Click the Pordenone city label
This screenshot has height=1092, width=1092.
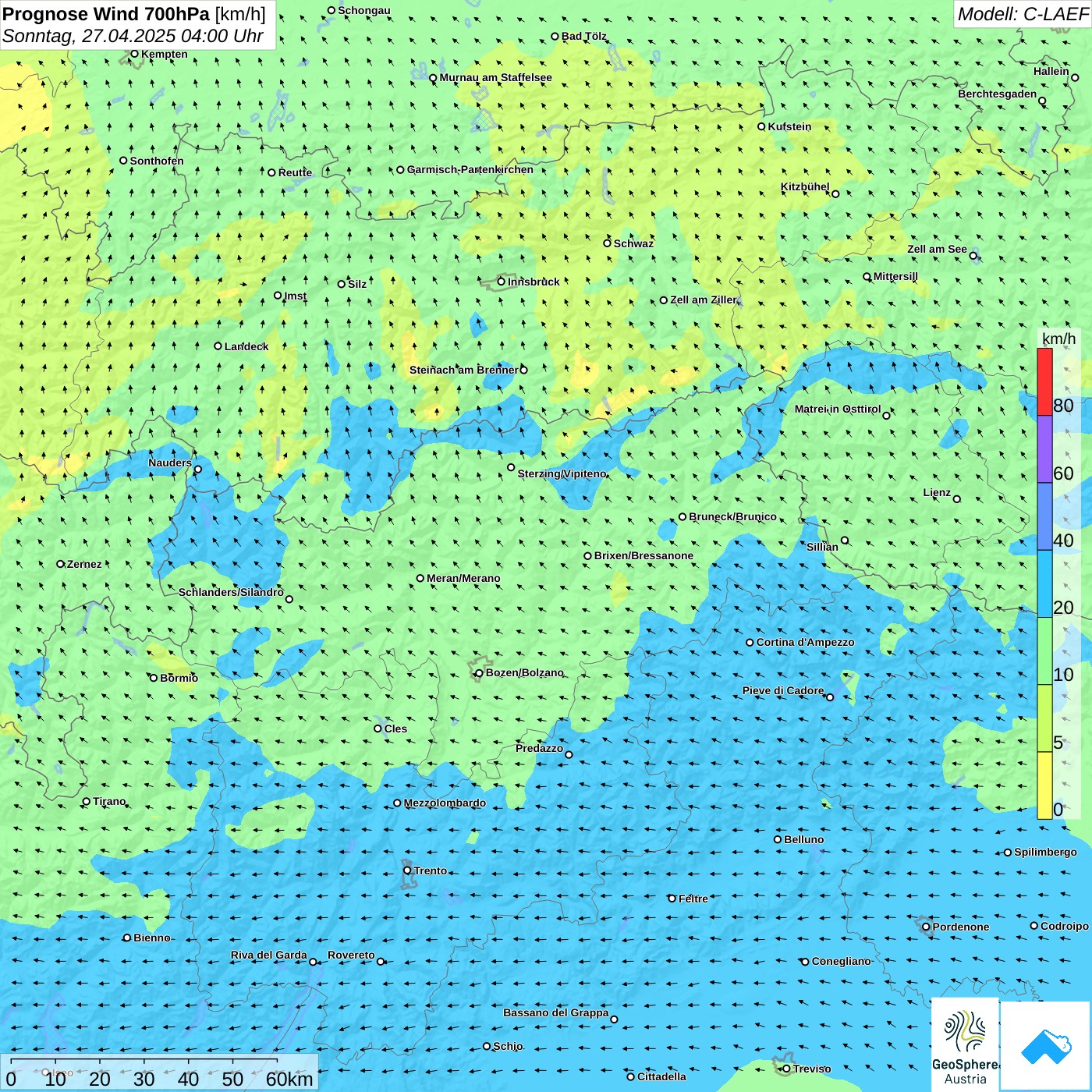pyautogui.click(x=961, y=927)
